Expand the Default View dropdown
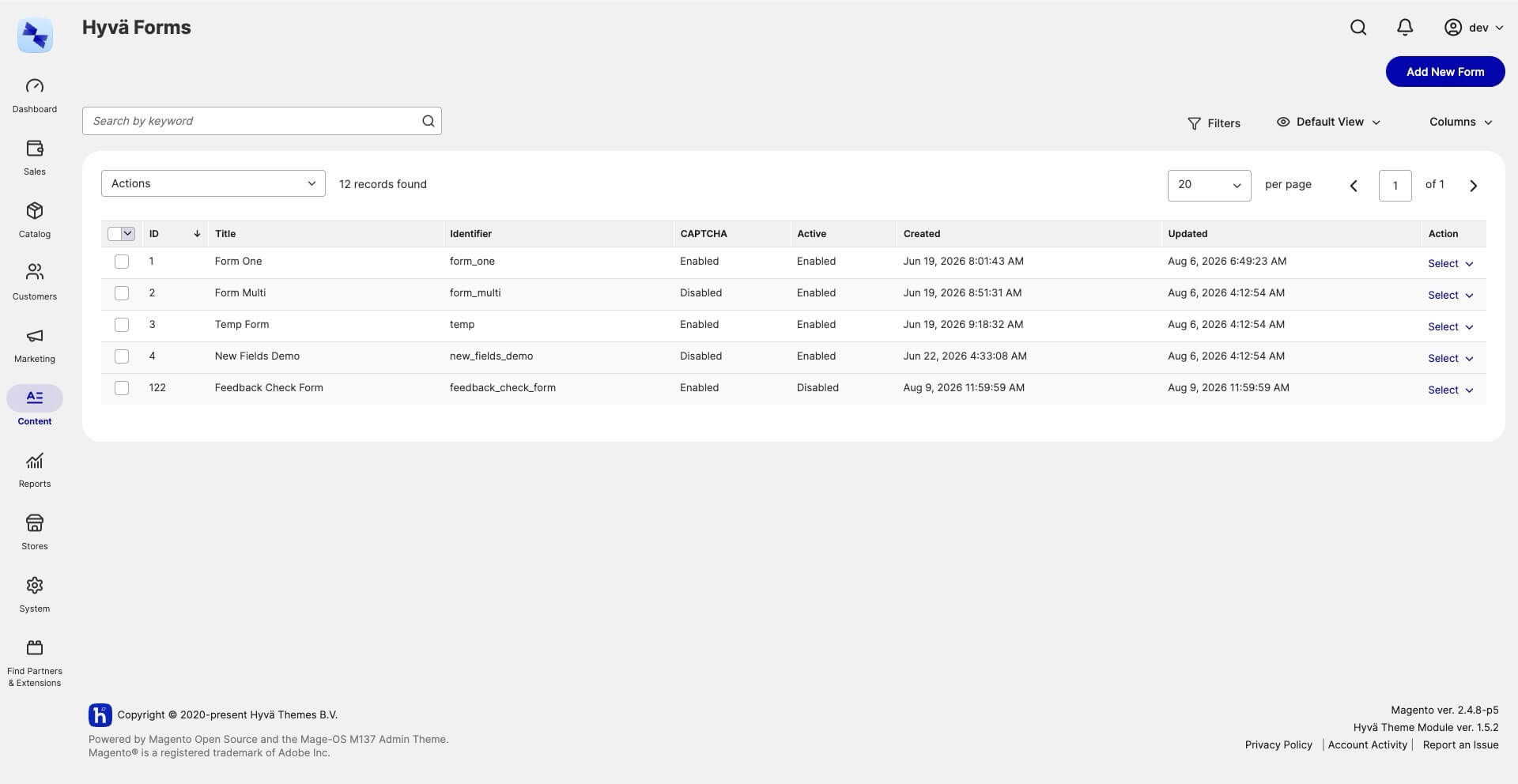Viewport: 1518px width, 784px height. pos(1328,122)
